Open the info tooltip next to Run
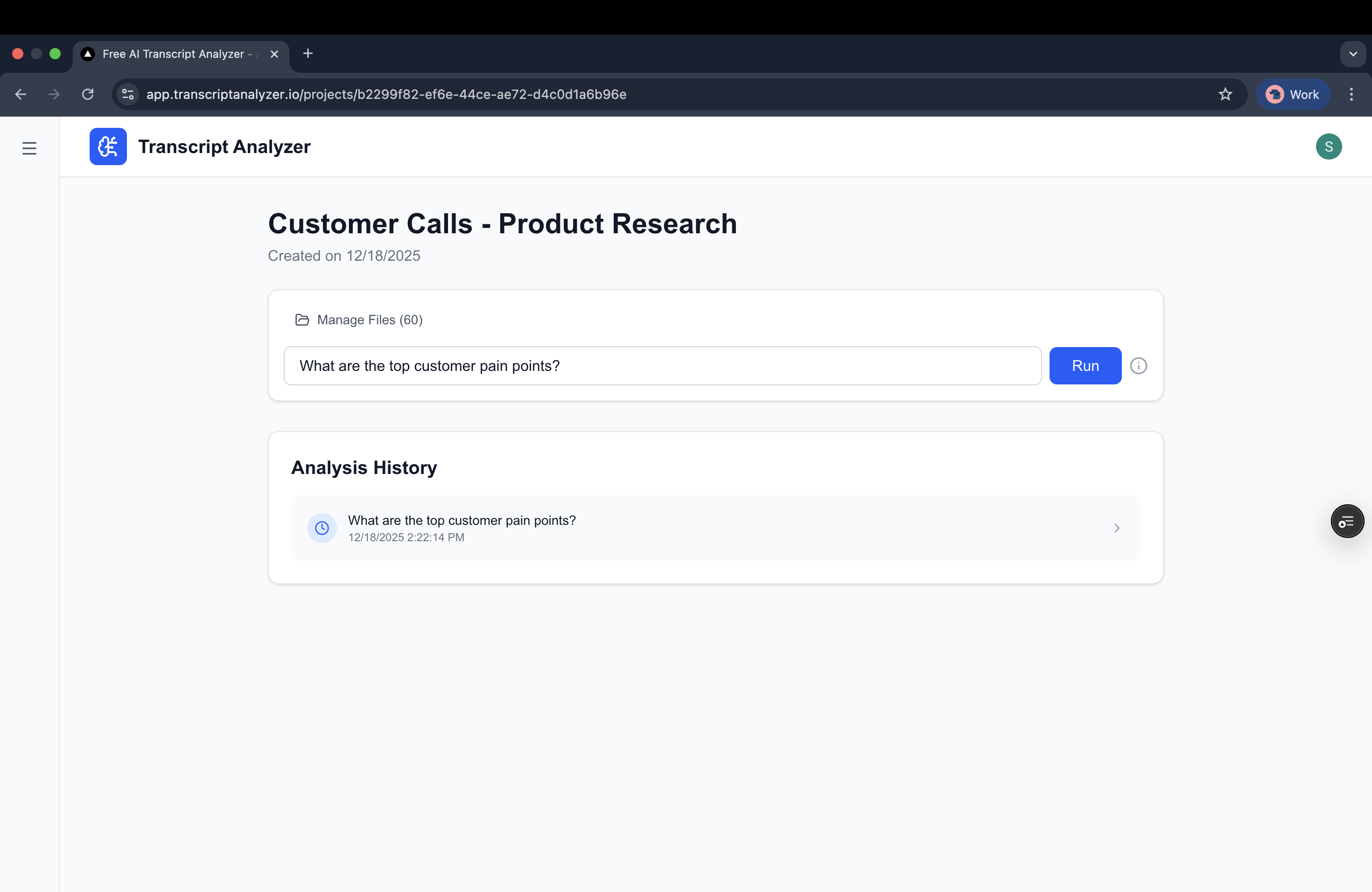The height and width of the screenshot is (892, 1372). tap(1139, 365)
